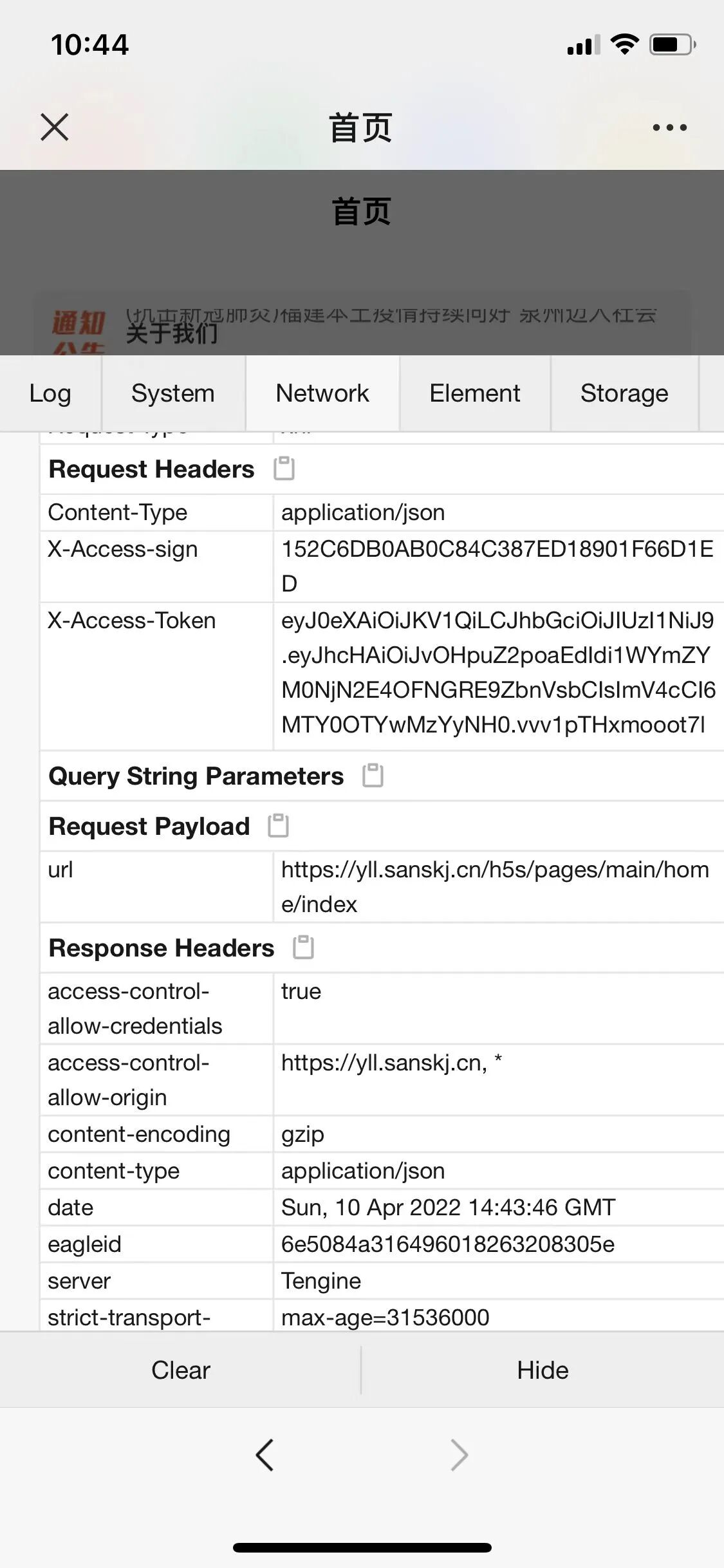Select the Network tab

tap(322, 393)
